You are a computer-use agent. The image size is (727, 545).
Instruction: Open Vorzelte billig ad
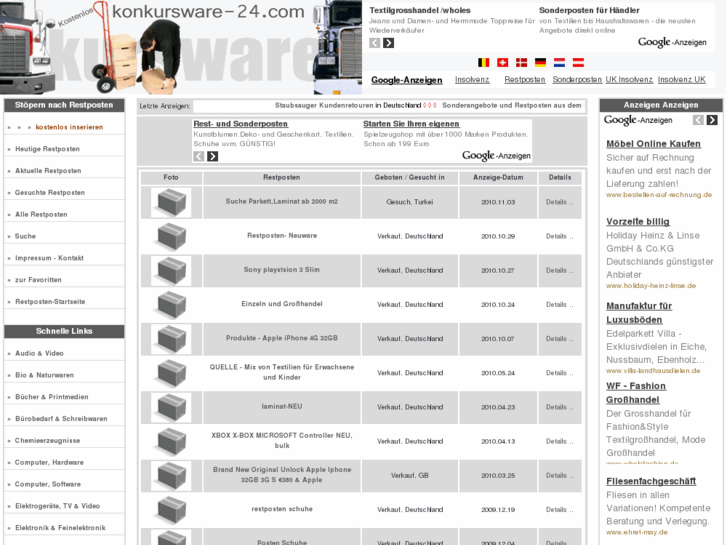point(638,222)
